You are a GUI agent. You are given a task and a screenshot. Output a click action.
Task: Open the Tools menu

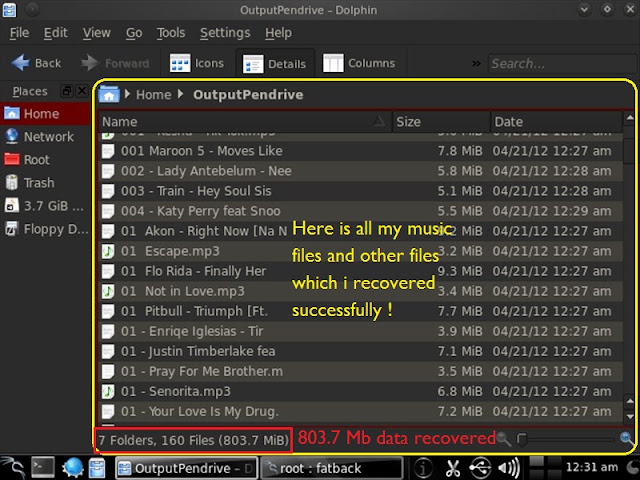coord(171,33)
